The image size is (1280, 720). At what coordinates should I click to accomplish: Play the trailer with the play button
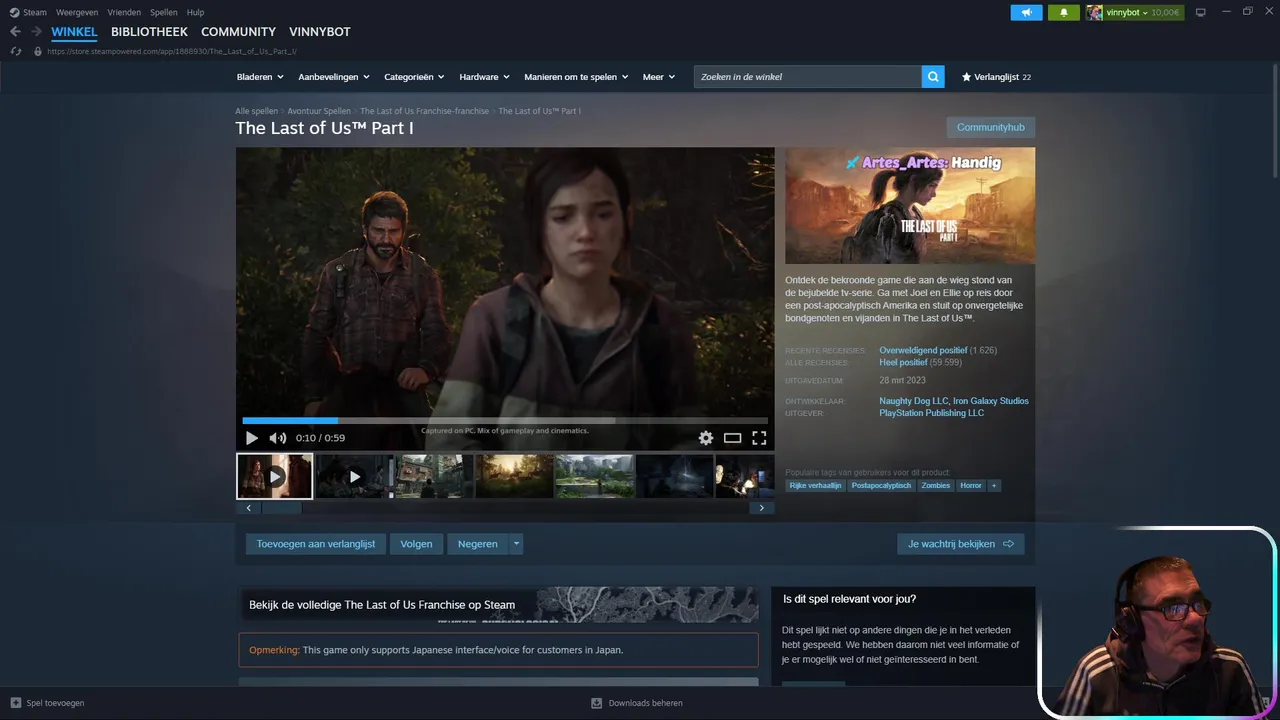pyautogui.click(x=251, y=438)
